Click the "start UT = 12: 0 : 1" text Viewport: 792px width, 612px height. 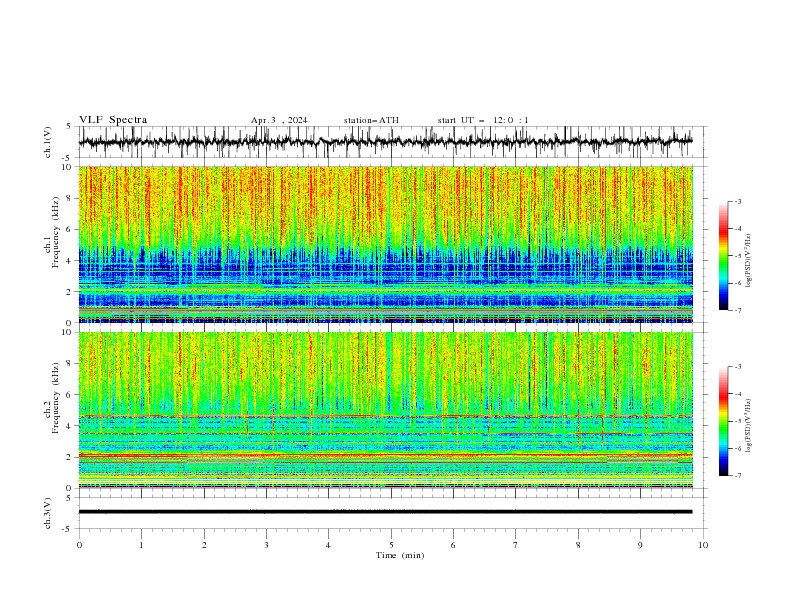point(483,120)
